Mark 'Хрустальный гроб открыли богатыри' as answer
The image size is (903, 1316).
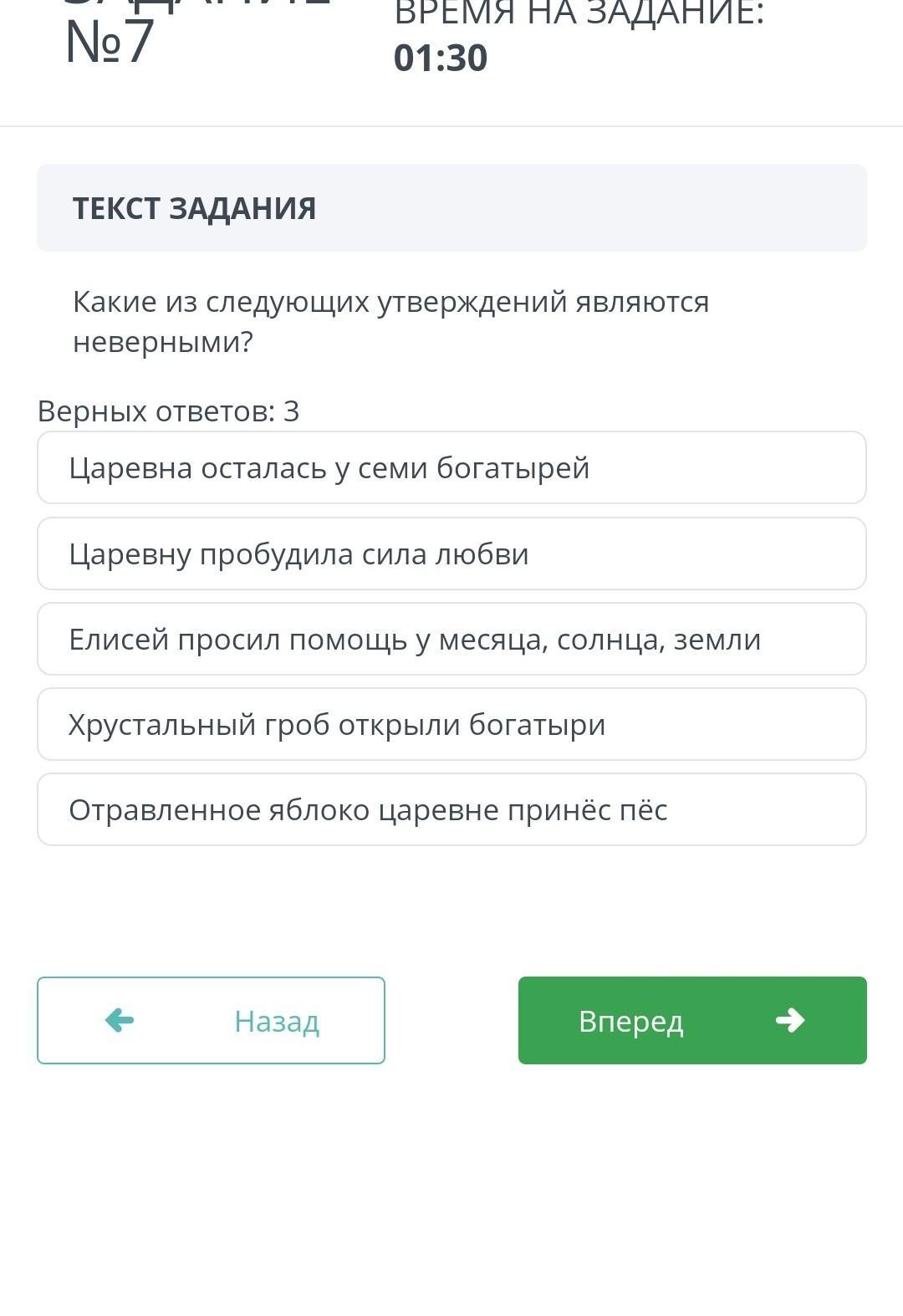click(451, 724)
